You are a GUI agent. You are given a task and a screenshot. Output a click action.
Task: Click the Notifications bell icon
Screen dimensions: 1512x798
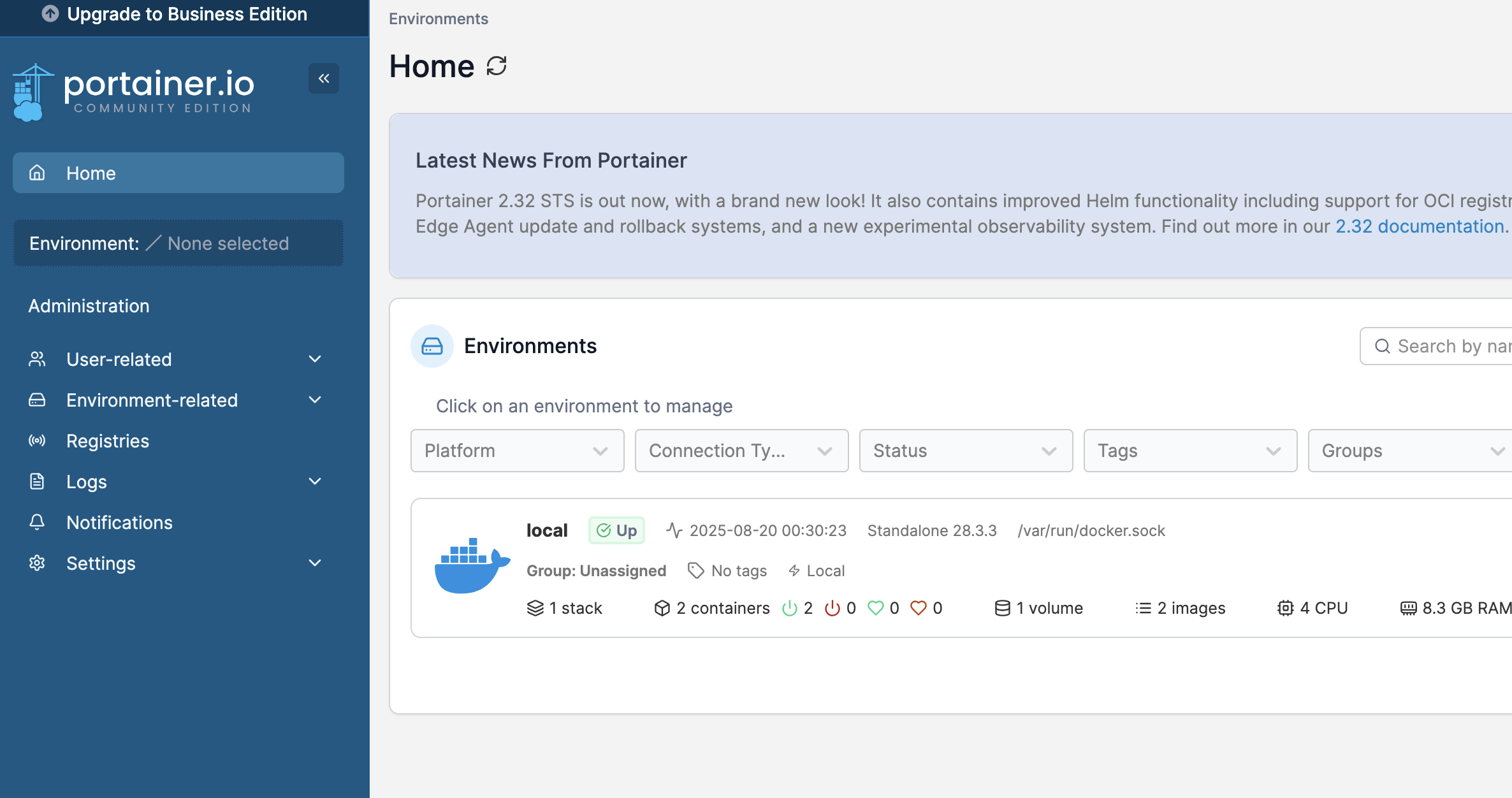point(37,522)
